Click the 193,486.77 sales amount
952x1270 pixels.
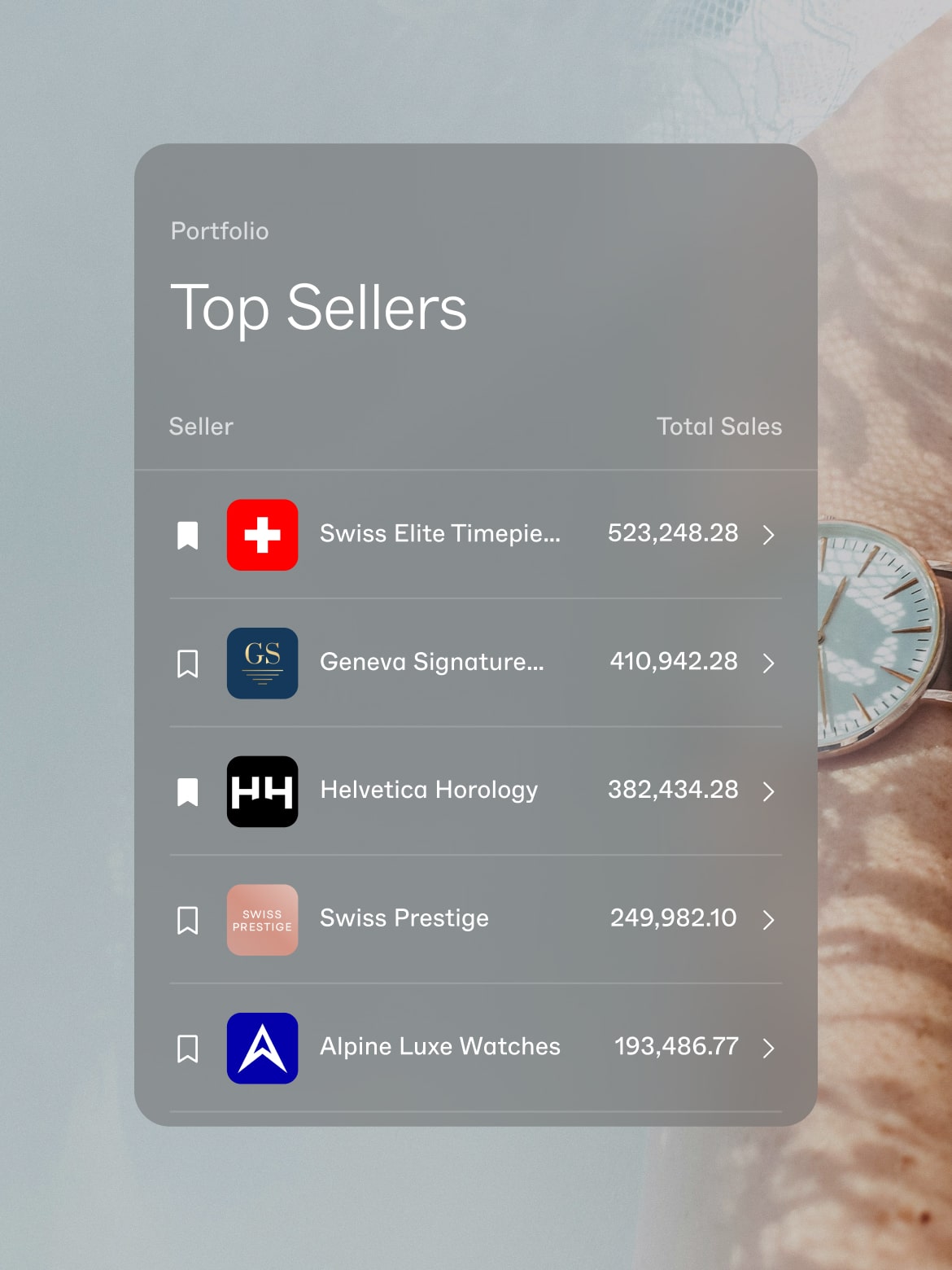point(676,1046)
